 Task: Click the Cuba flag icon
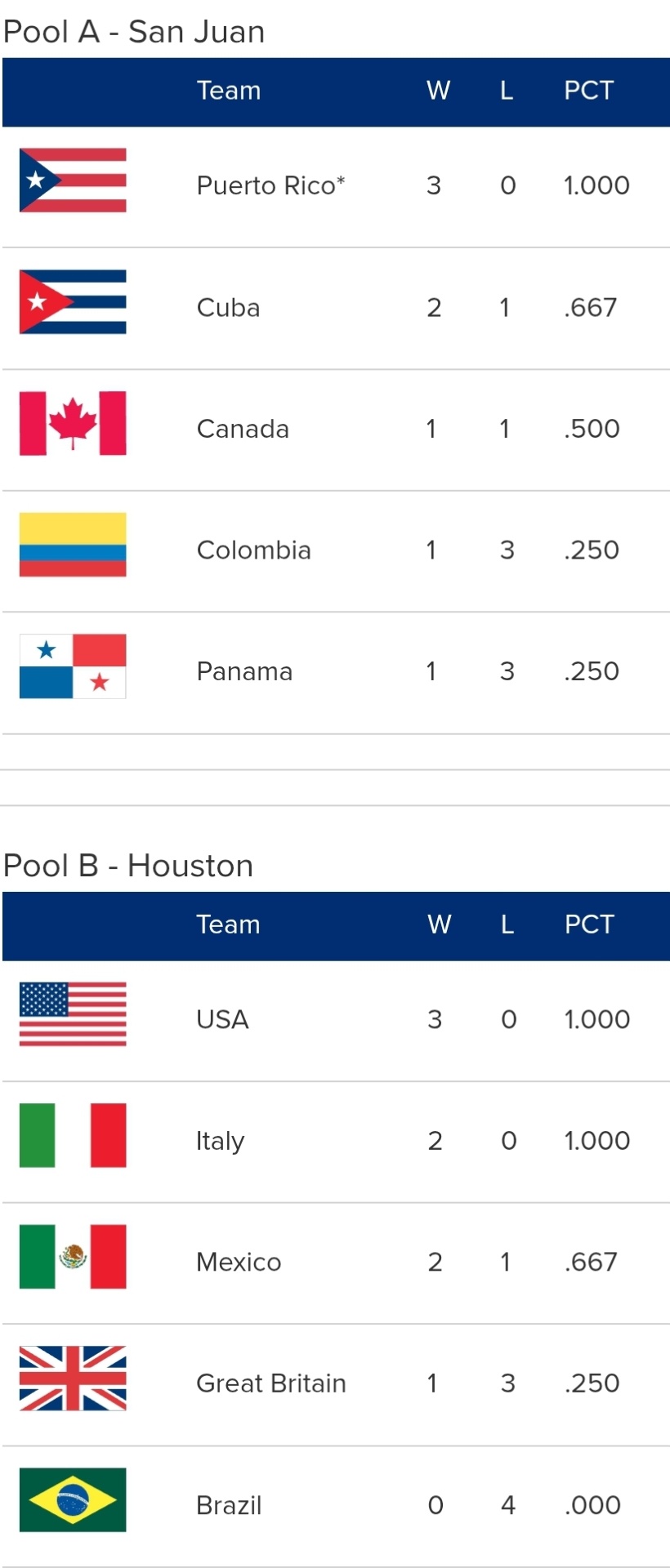(73, 302)
